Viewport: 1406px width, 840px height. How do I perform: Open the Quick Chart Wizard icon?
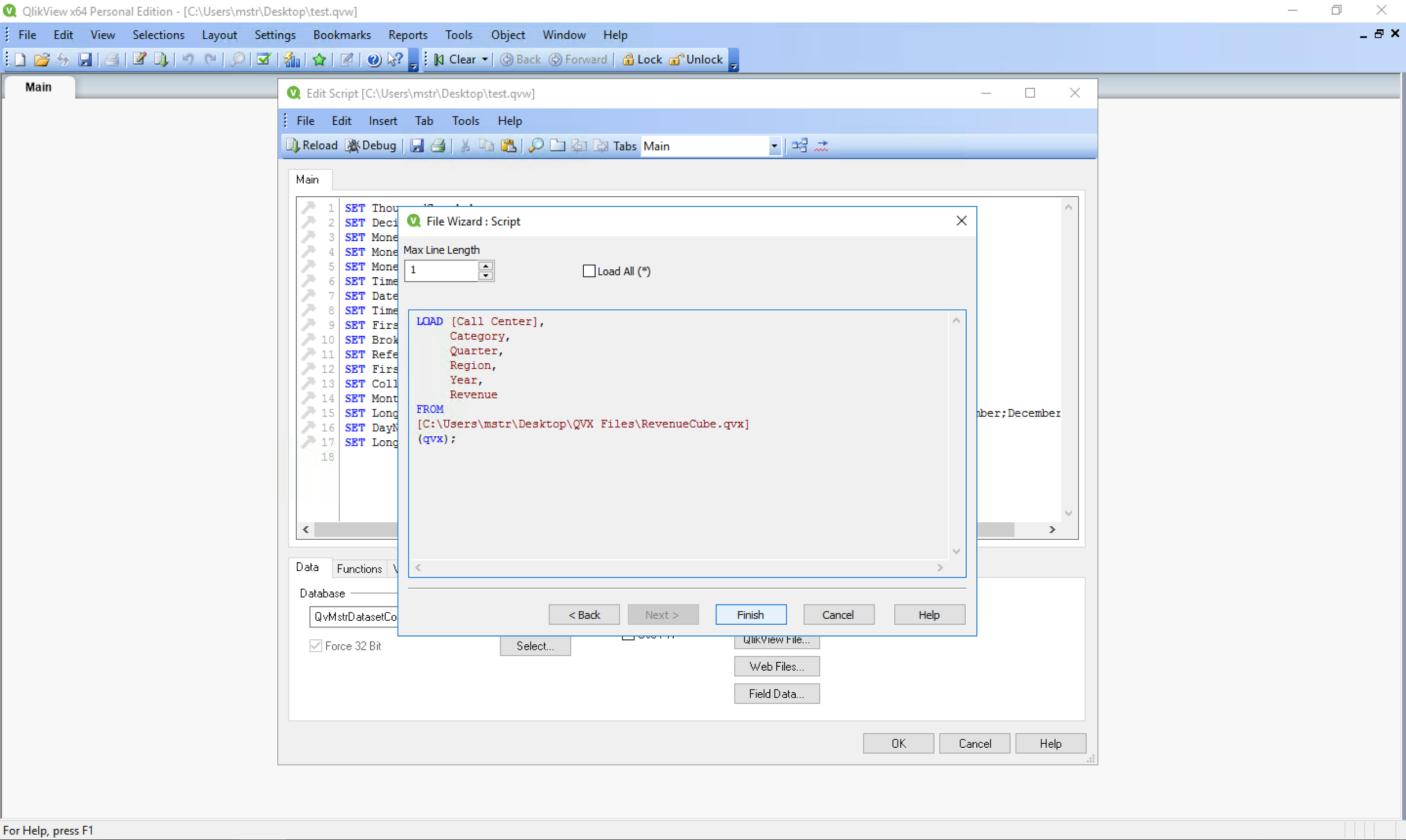(x=292, y=59)
